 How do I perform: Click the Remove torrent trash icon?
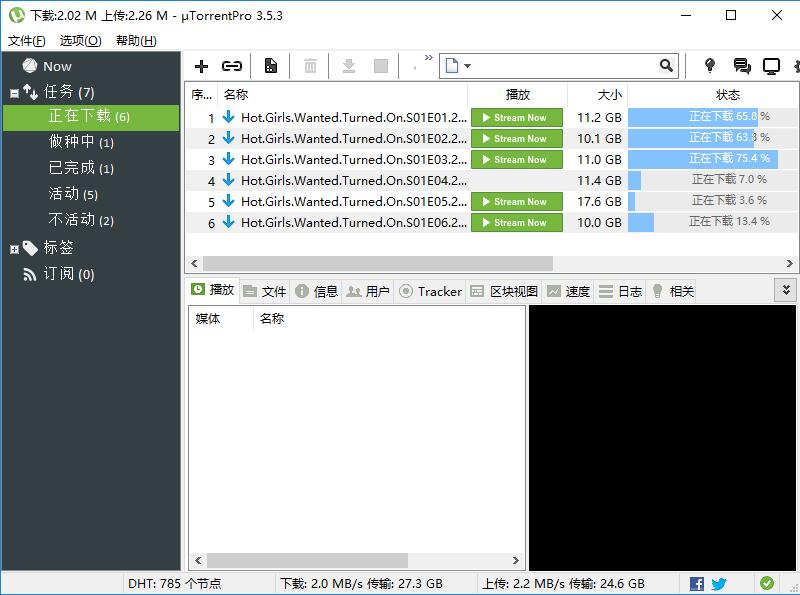point(310,66)
